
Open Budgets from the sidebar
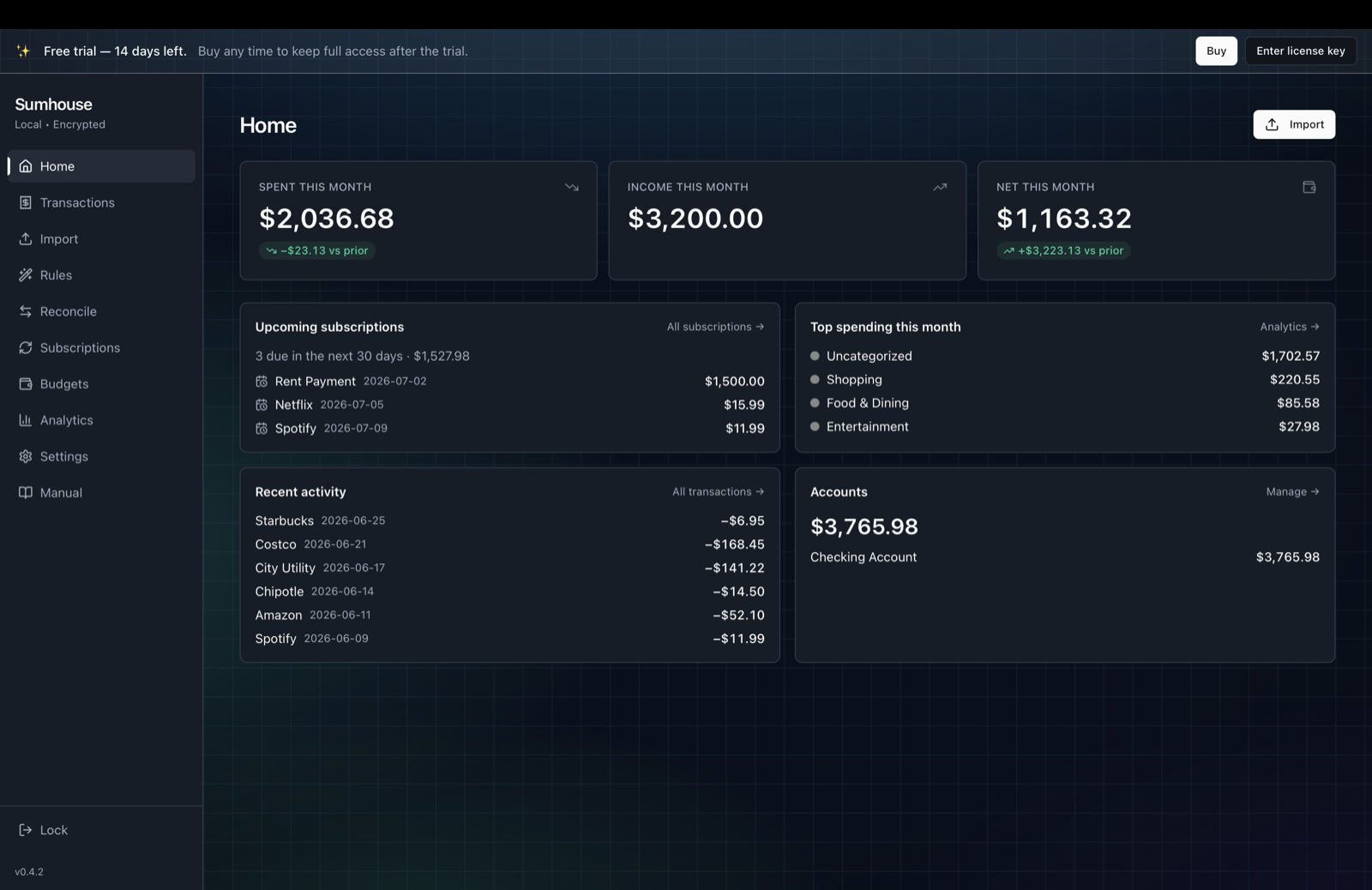(x=101, y=384)
